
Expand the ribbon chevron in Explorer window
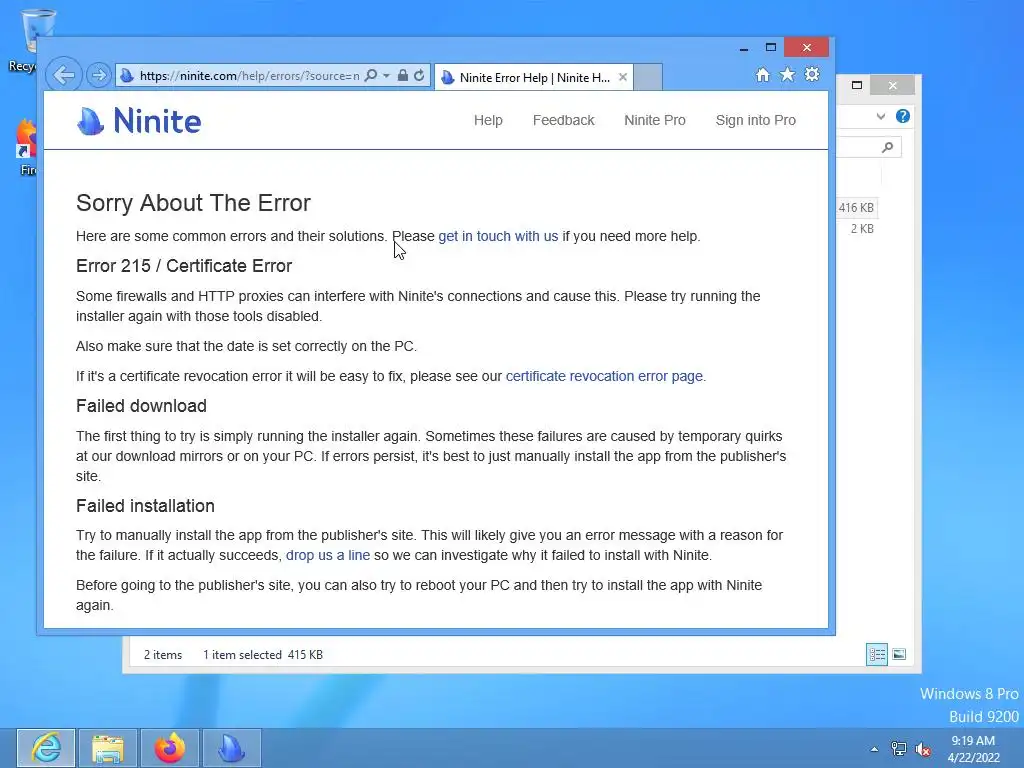881,116
